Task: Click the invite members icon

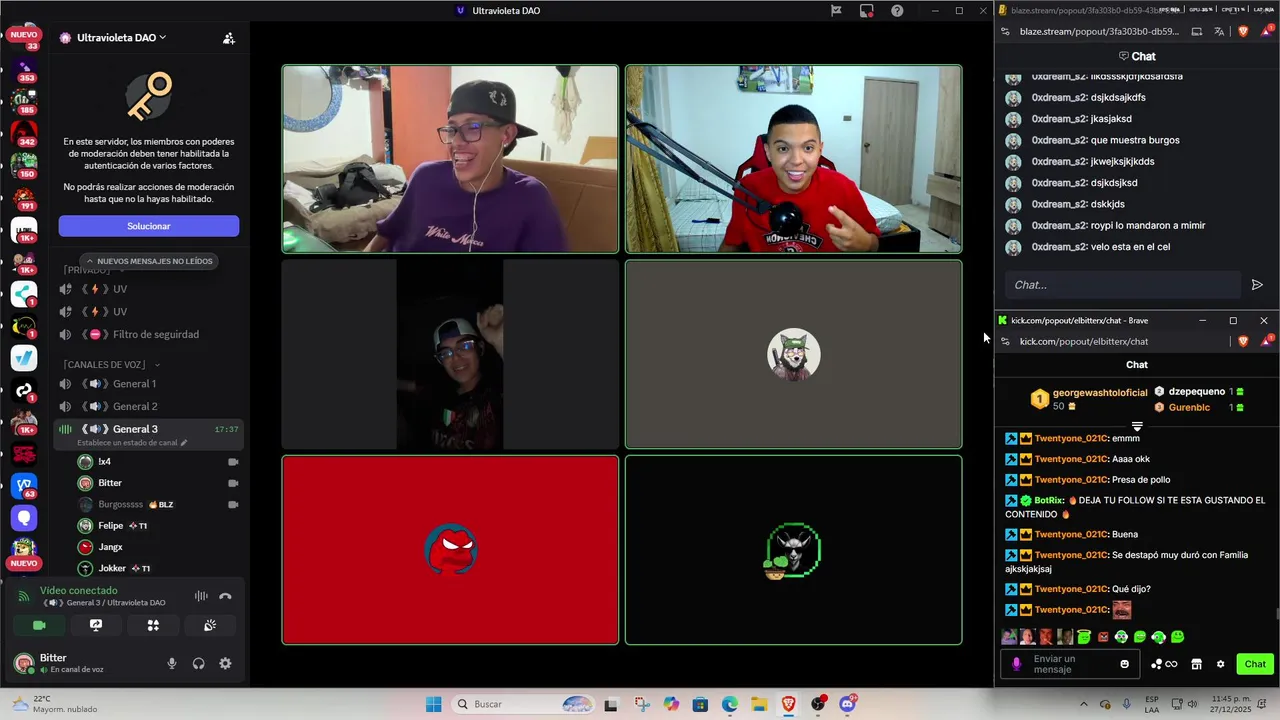Action: 229,38
